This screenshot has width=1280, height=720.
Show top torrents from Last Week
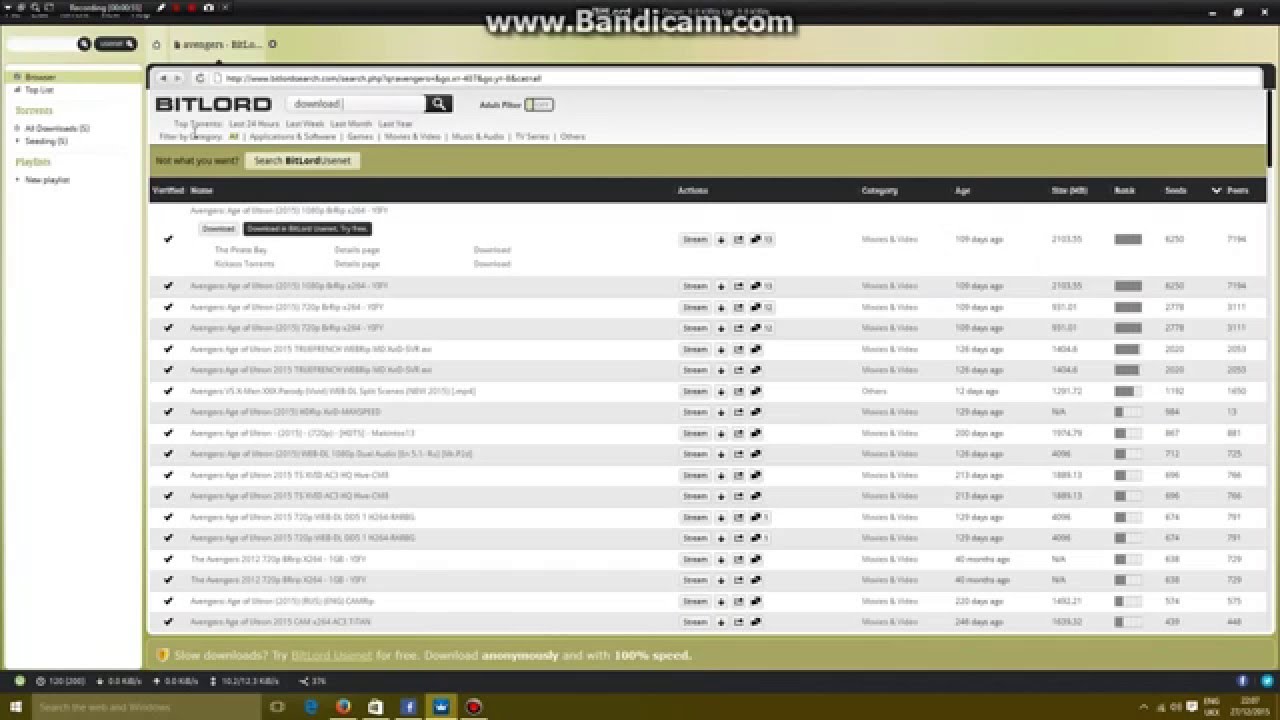[x=305, y=124]
